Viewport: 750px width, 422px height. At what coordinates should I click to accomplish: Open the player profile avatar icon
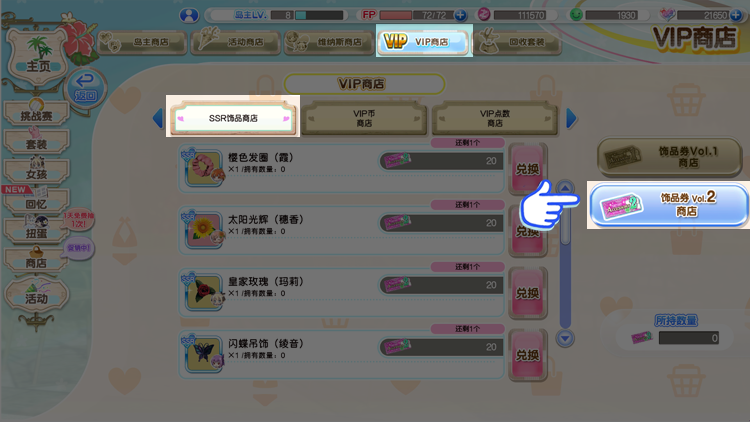[189, 15]
